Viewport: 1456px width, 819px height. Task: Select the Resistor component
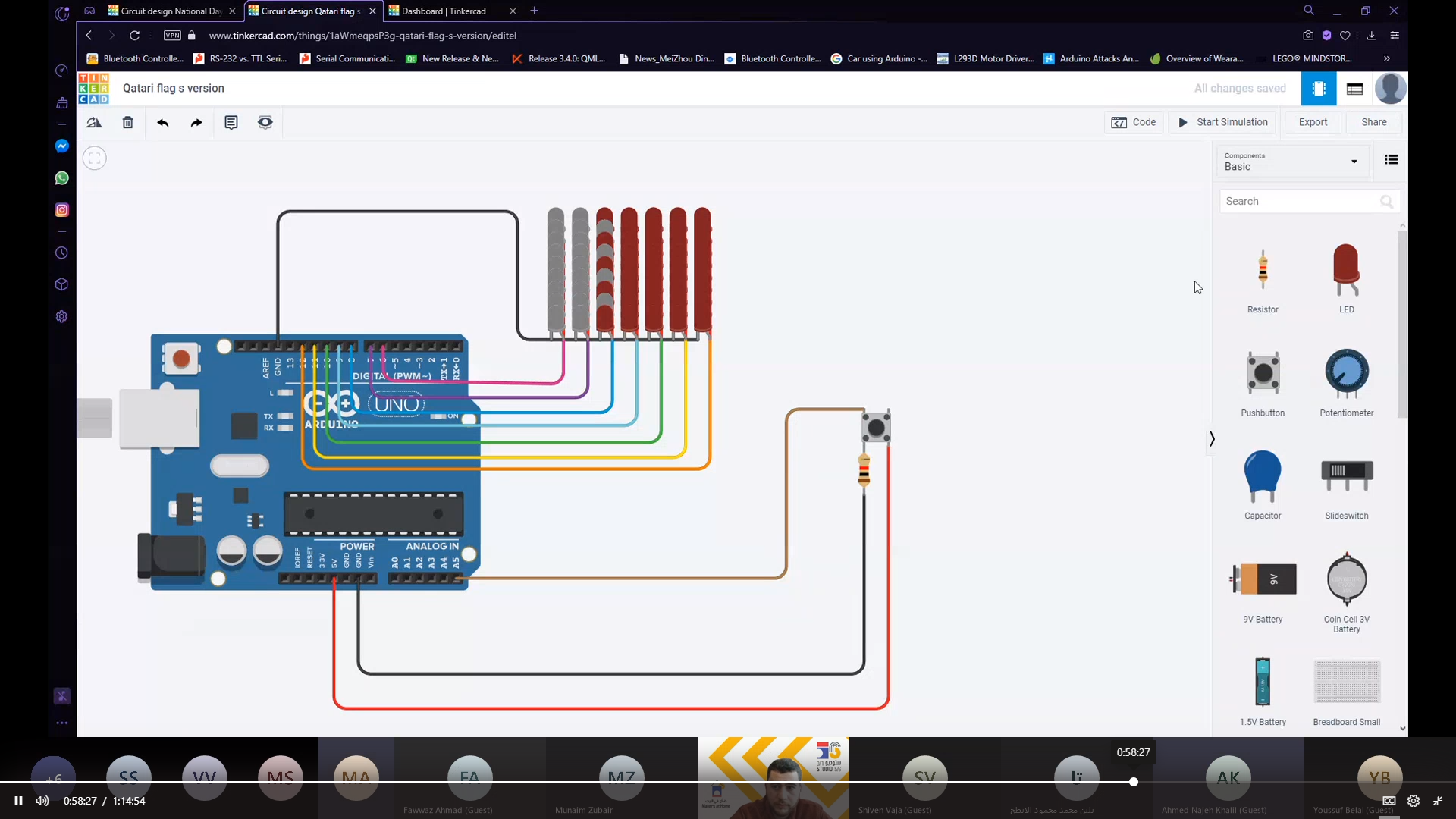click(x=1263, y=281)
